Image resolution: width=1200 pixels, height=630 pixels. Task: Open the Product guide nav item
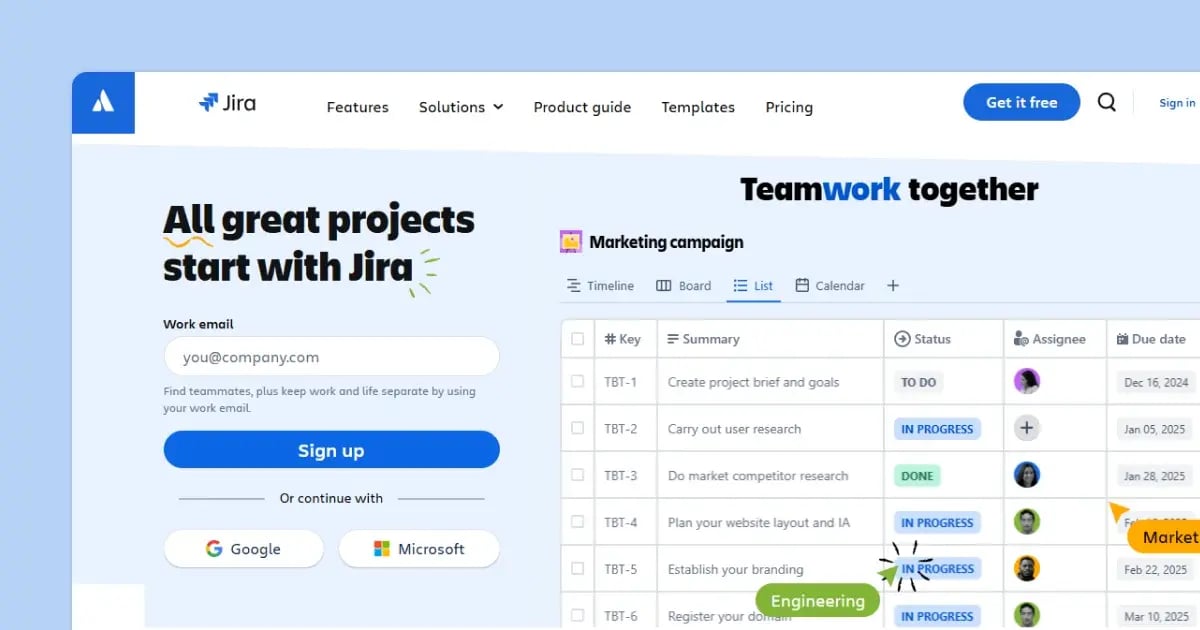point(582,107)
